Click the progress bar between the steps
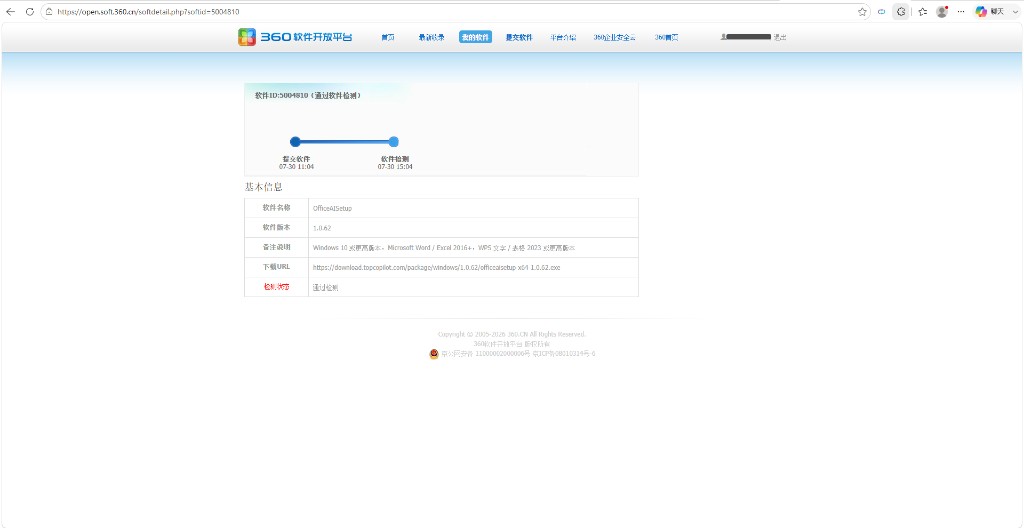 344,142
